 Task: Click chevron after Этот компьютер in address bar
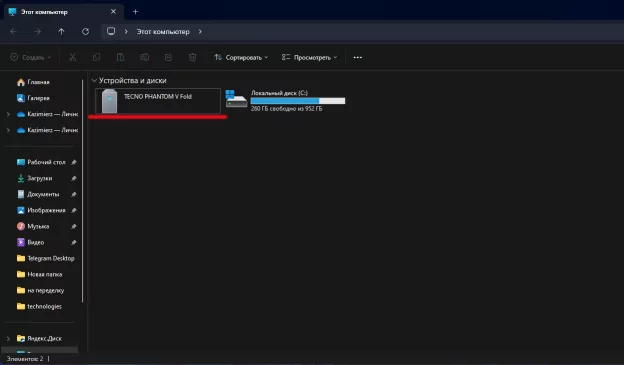[x=200, y=31]
